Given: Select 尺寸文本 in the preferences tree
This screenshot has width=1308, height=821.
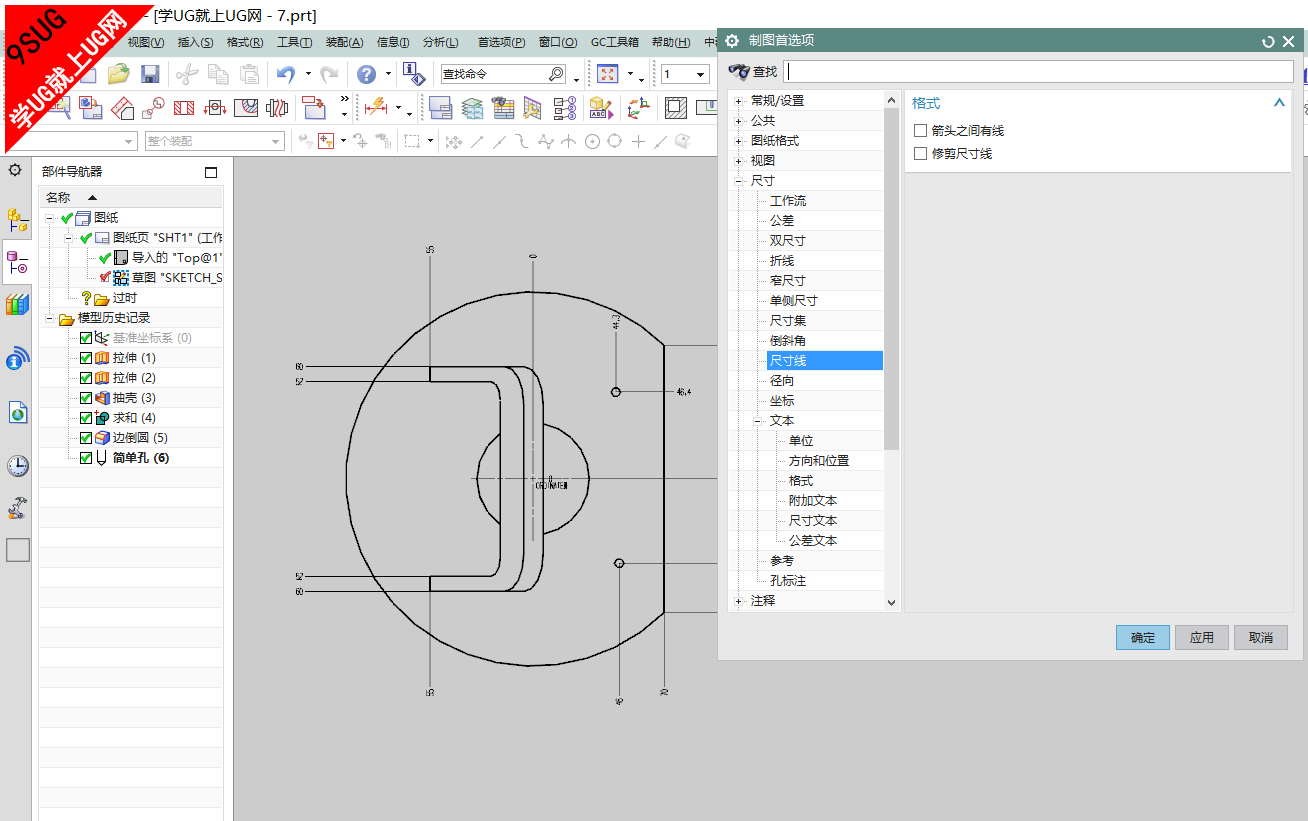Looking at the screenshot, I should tap(813, 521).
